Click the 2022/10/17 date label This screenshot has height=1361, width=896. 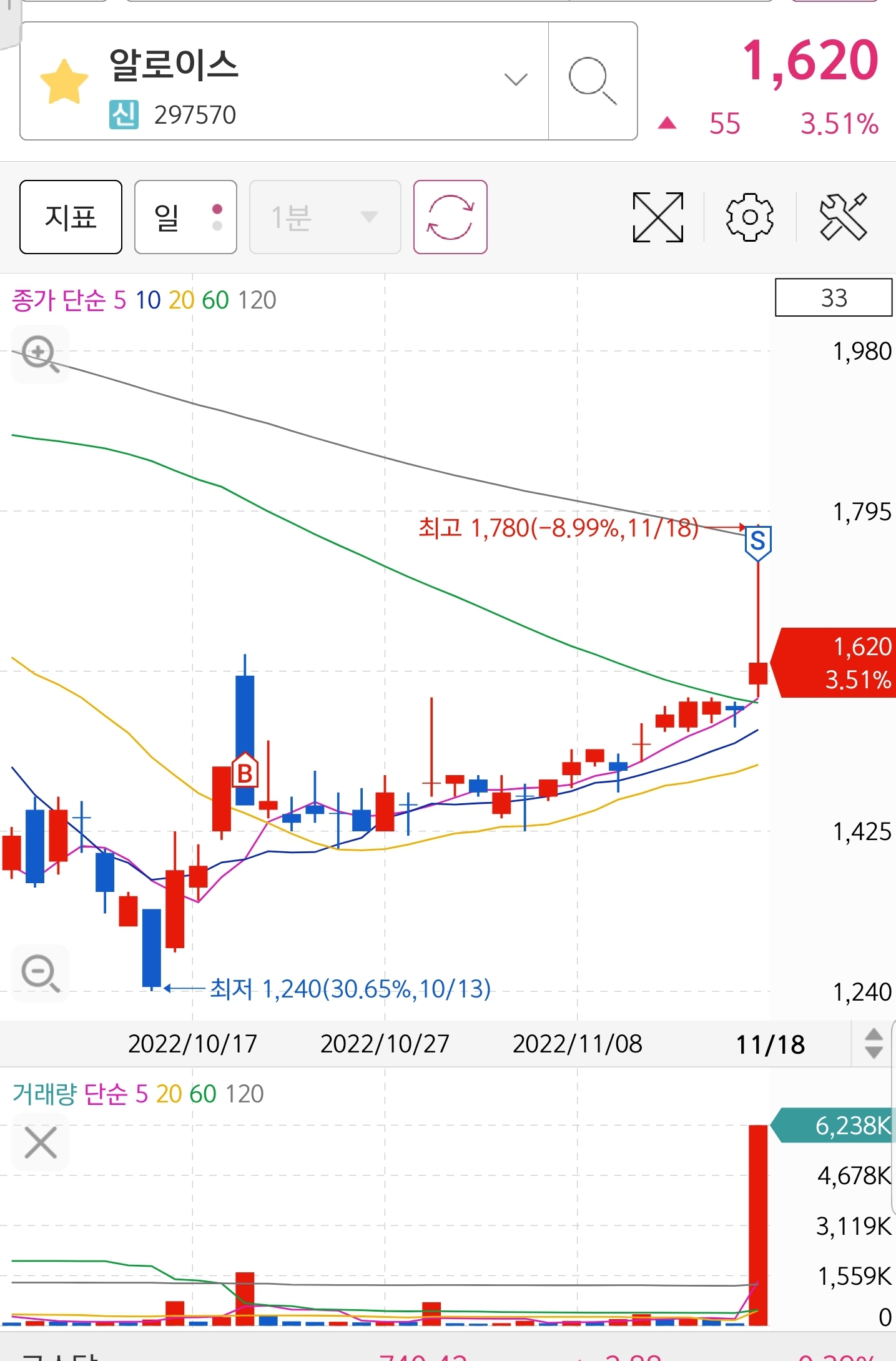[x=192, y=1043]
